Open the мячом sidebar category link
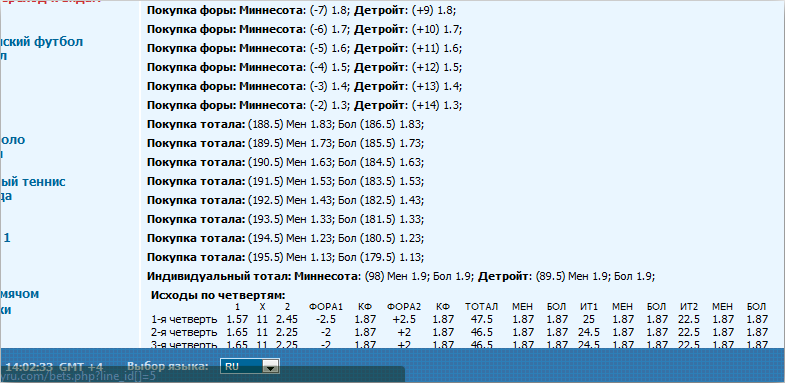Screen dimensions: 785x383 pyautogui.click(x=20, y=294)
